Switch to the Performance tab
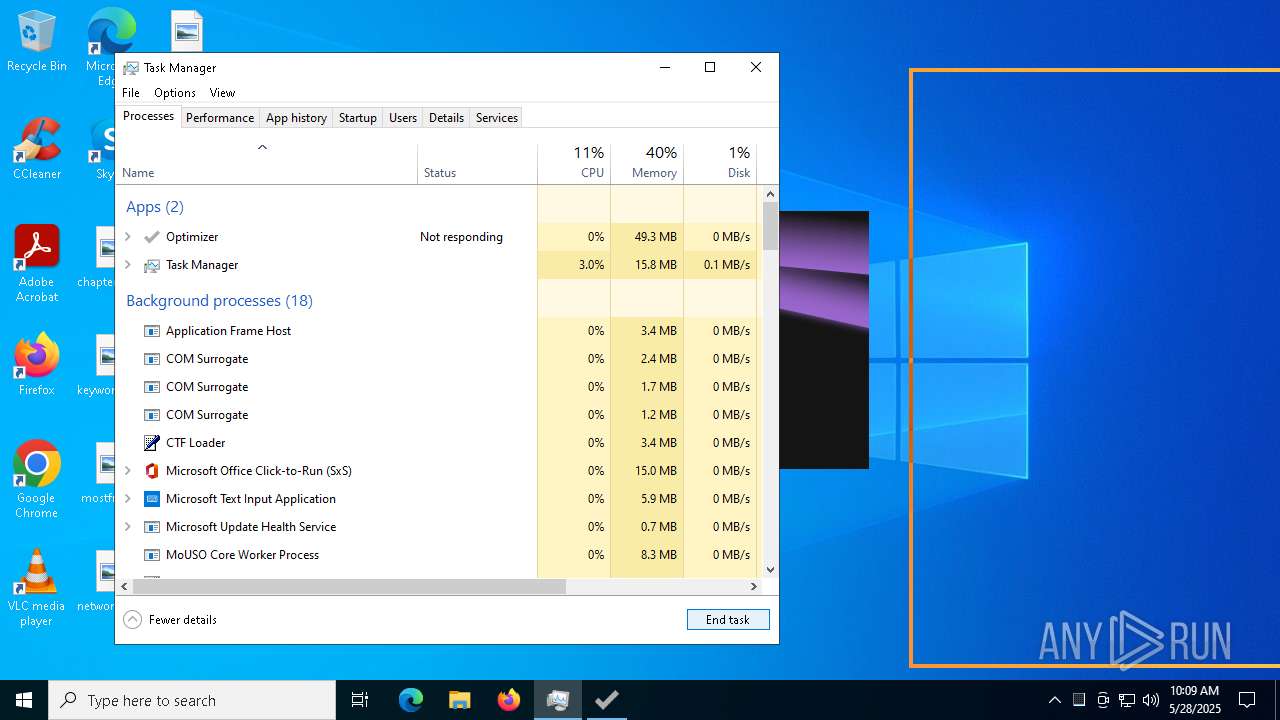This screenshot has height=720, width=1280. (x=220, y=118)
